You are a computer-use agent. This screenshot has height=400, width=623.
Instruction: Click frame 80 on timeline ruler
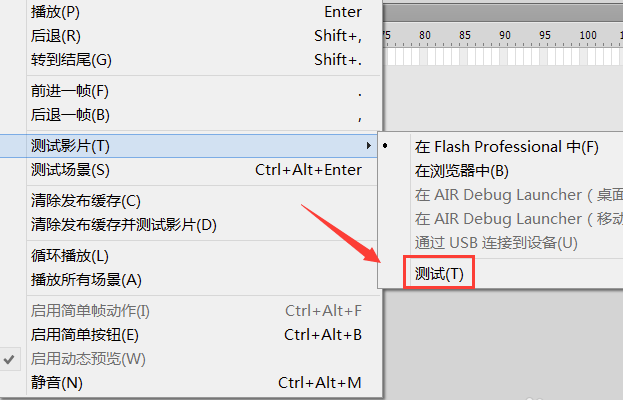pos(425,35)
